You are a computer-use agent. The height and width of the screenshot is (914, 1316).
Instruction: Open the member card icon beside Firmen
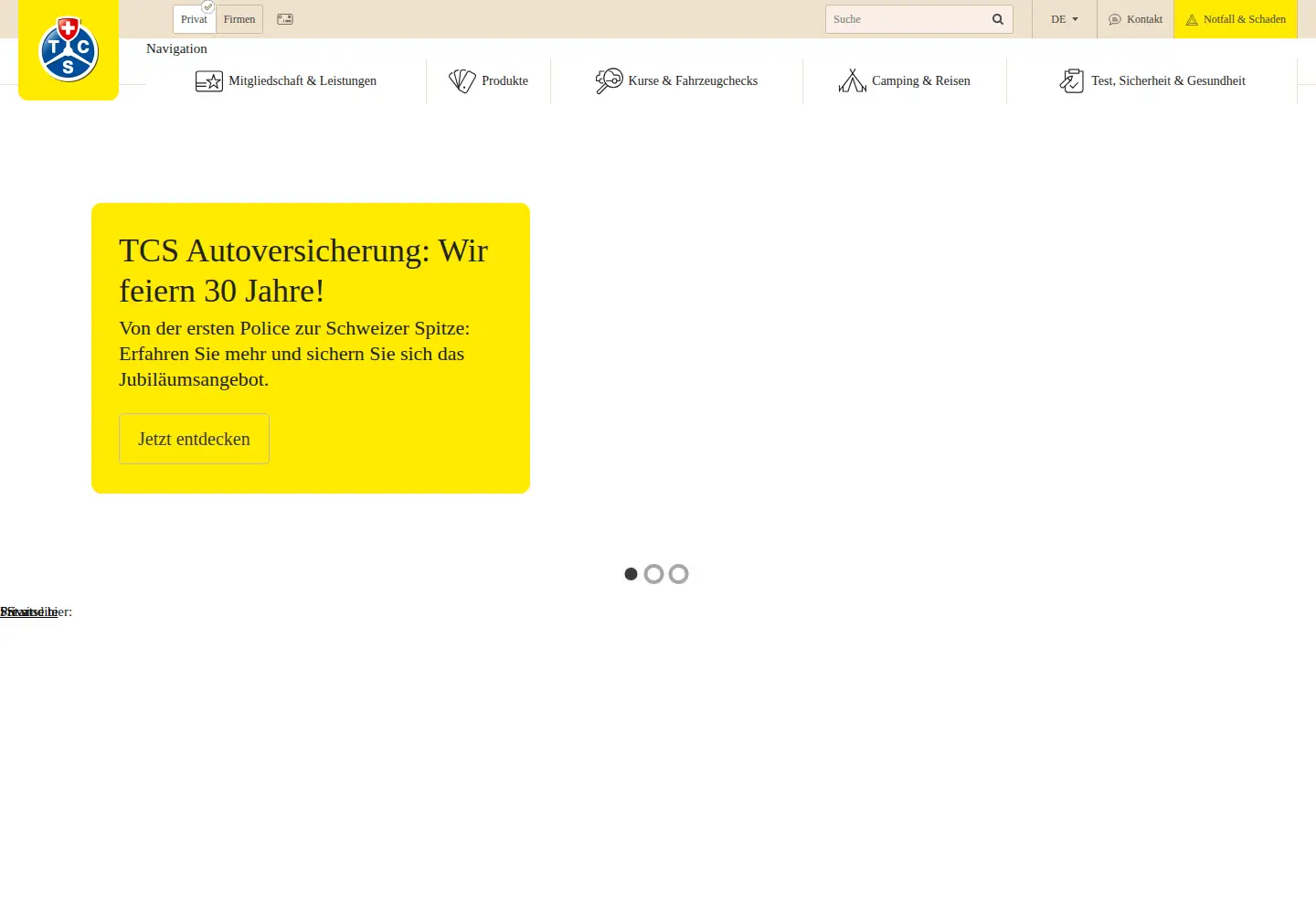click(x=285, y=19)
